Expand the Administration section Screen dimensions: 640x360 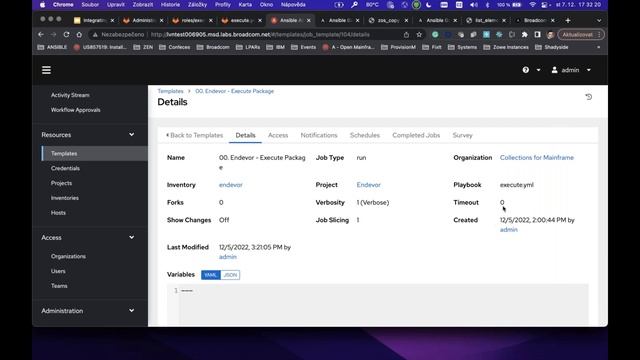pos(131,311)
